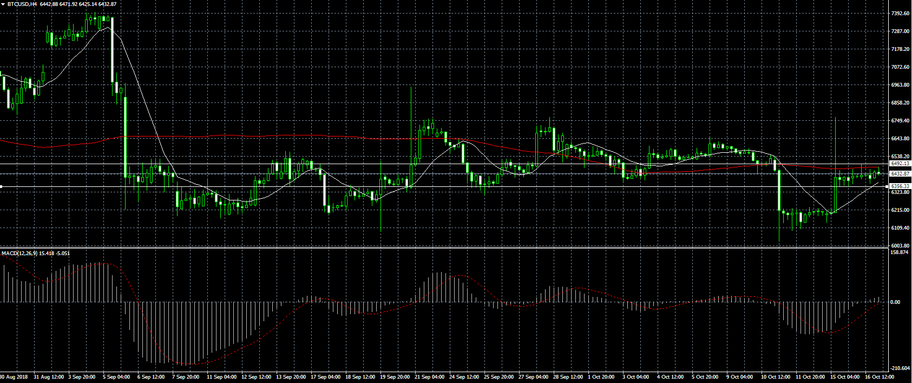The height and width of the screenshot is (383, 912).
Task: Grab the horizontal line's left-edge square handle
Action: coord(1,186)
